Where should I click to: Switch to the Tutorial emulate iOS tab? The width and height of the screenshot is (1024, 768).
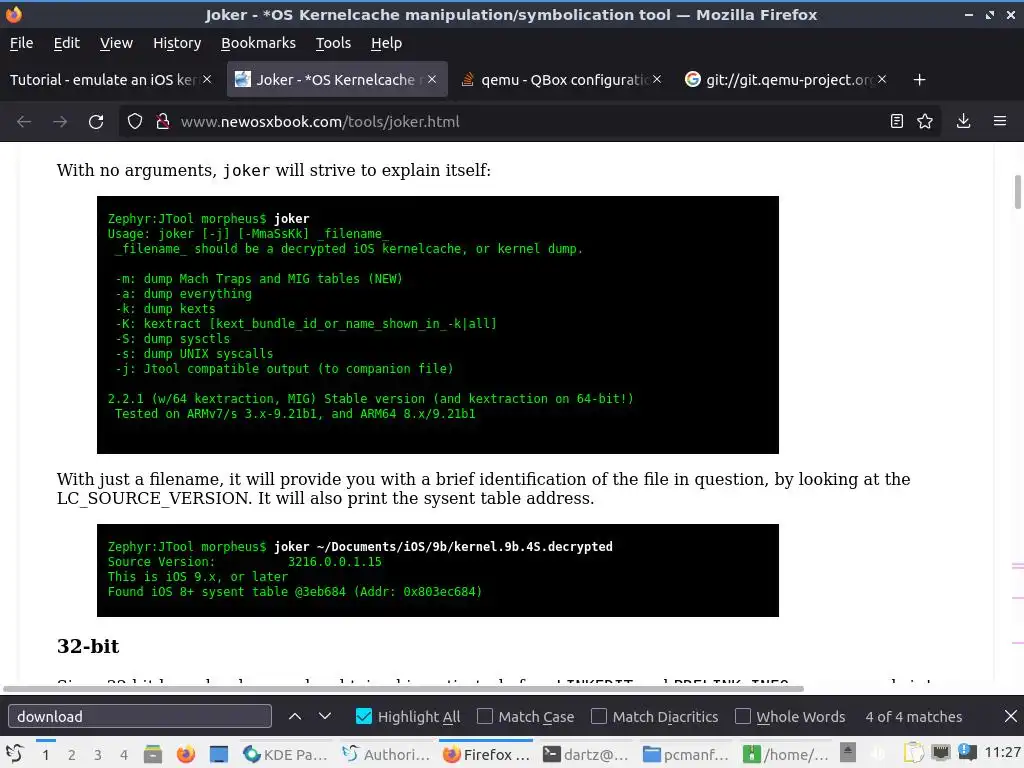(104, 80)
